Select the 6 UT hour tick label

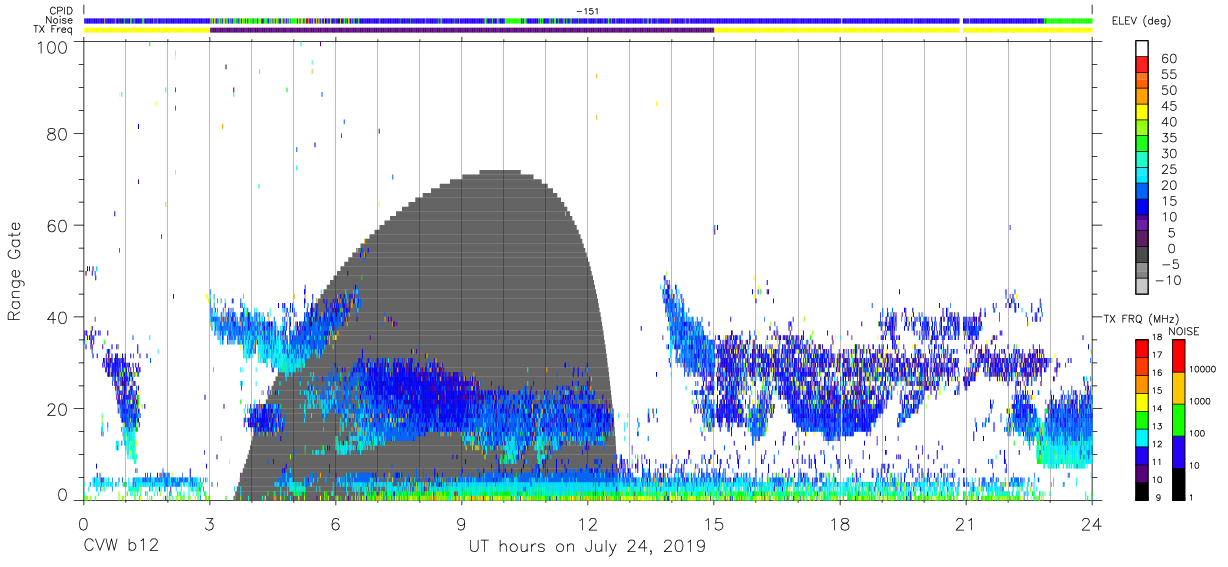tap(335, 525)
